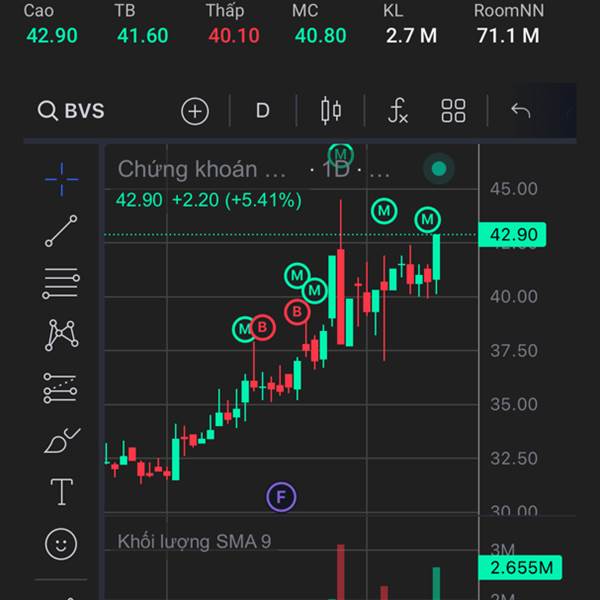Click the KL value 2.7 M

pos(411,36)
